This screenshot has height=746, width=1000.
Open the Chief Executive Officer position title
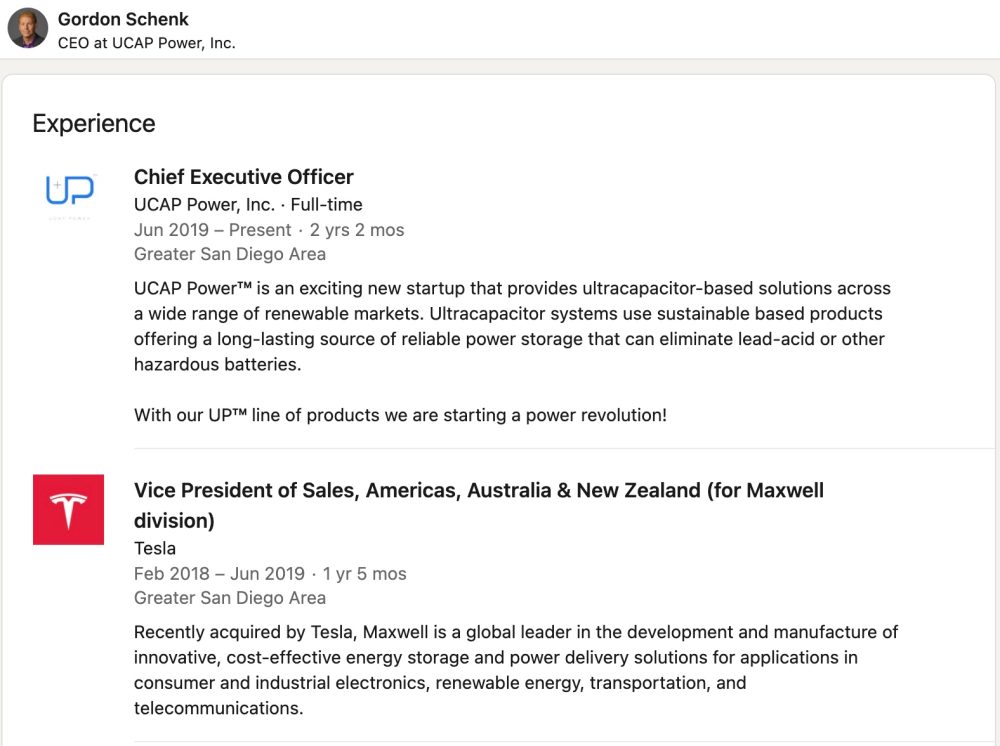tap(243, 177)
